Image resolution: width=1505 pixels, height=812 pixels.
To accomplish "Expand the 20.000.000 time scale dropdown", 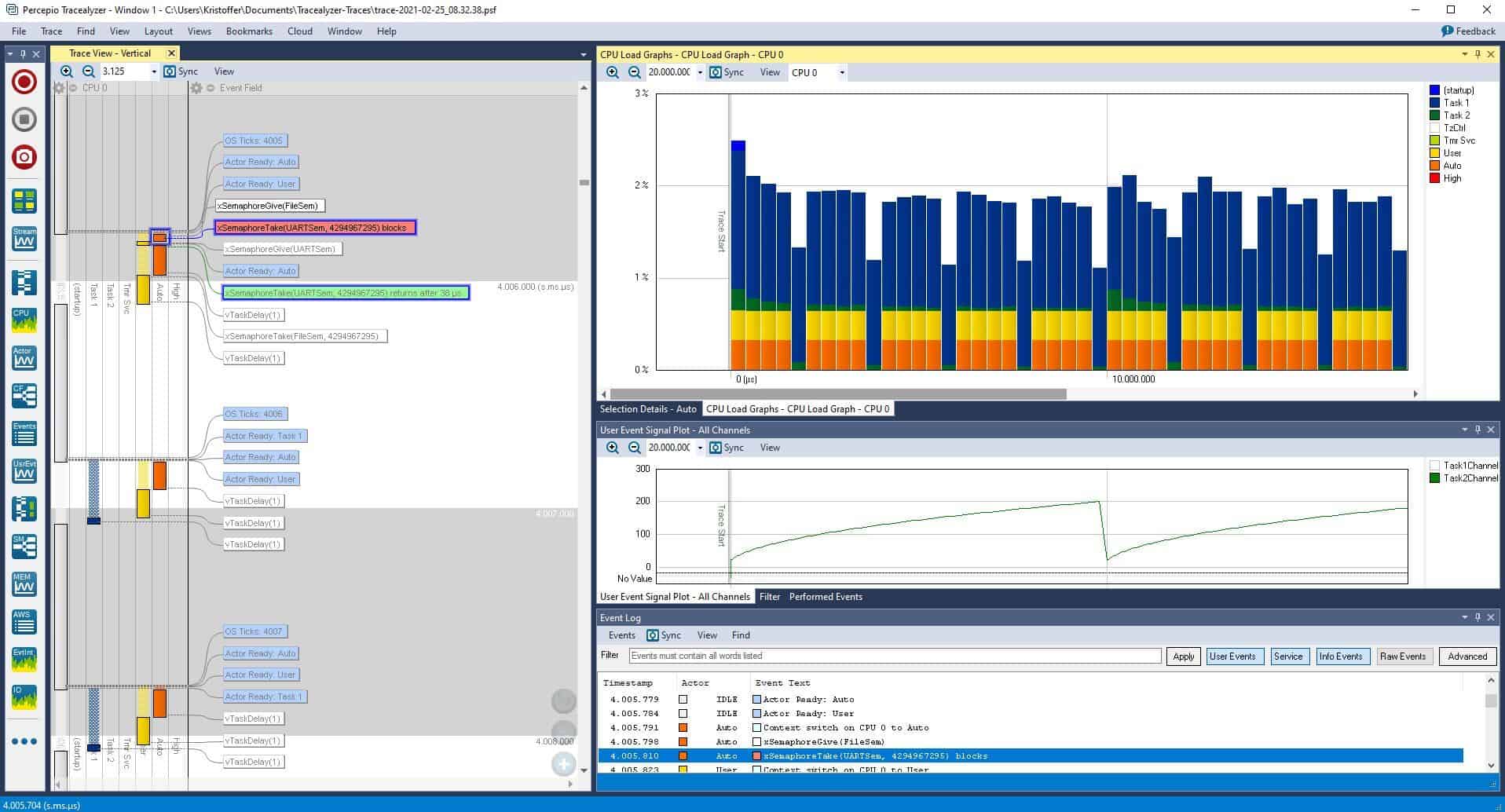I will tap(701, 72).
